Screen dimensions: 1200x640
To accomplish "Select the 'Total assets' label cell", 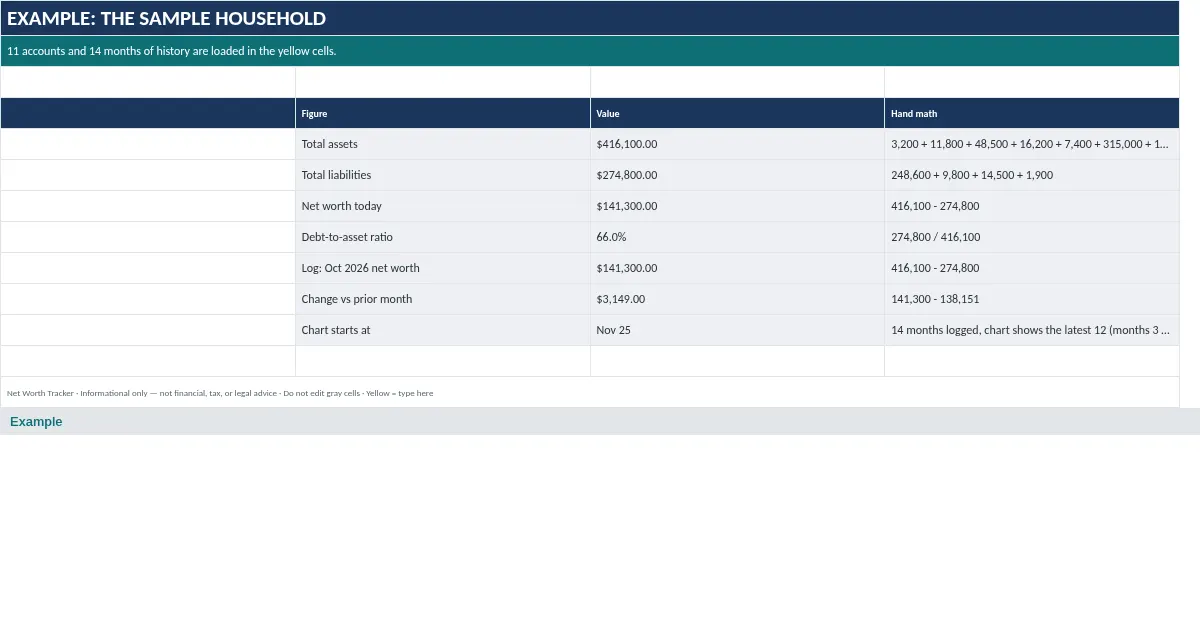I will 443,144.
